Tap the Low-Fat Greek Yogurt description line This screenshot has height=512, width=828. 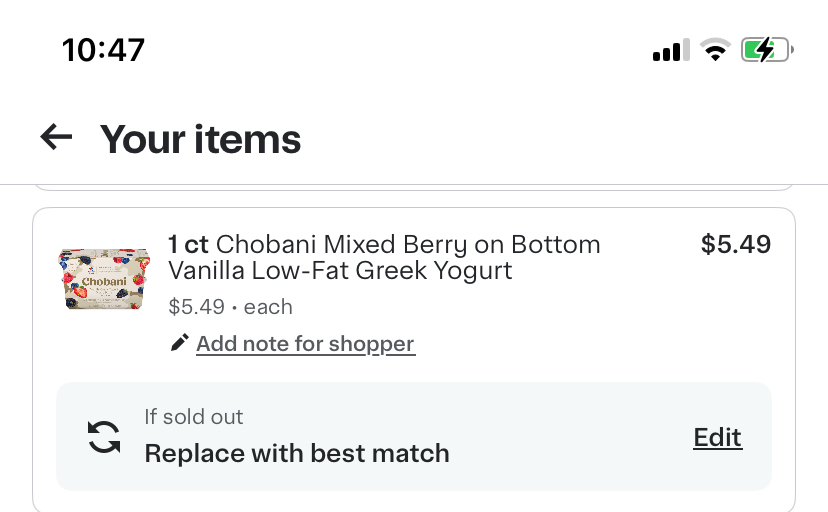tap(340, 270)
